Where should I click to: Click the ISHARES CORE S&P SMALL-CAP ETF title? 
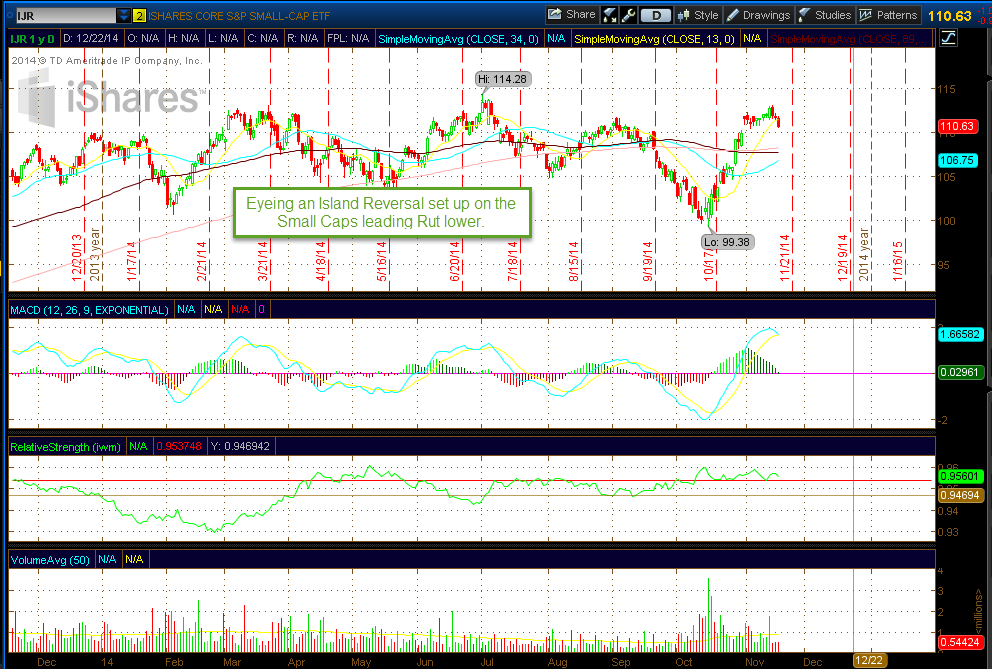(x=239, y=16)
